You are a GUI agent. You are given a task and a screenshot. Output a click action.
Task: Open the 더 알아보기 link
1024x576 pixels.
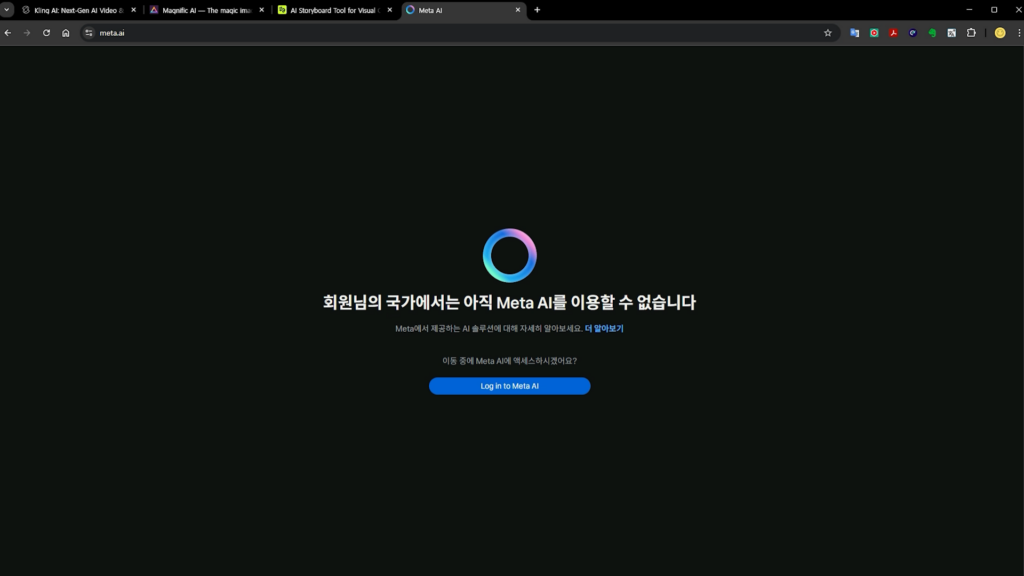tap(604, 328)
